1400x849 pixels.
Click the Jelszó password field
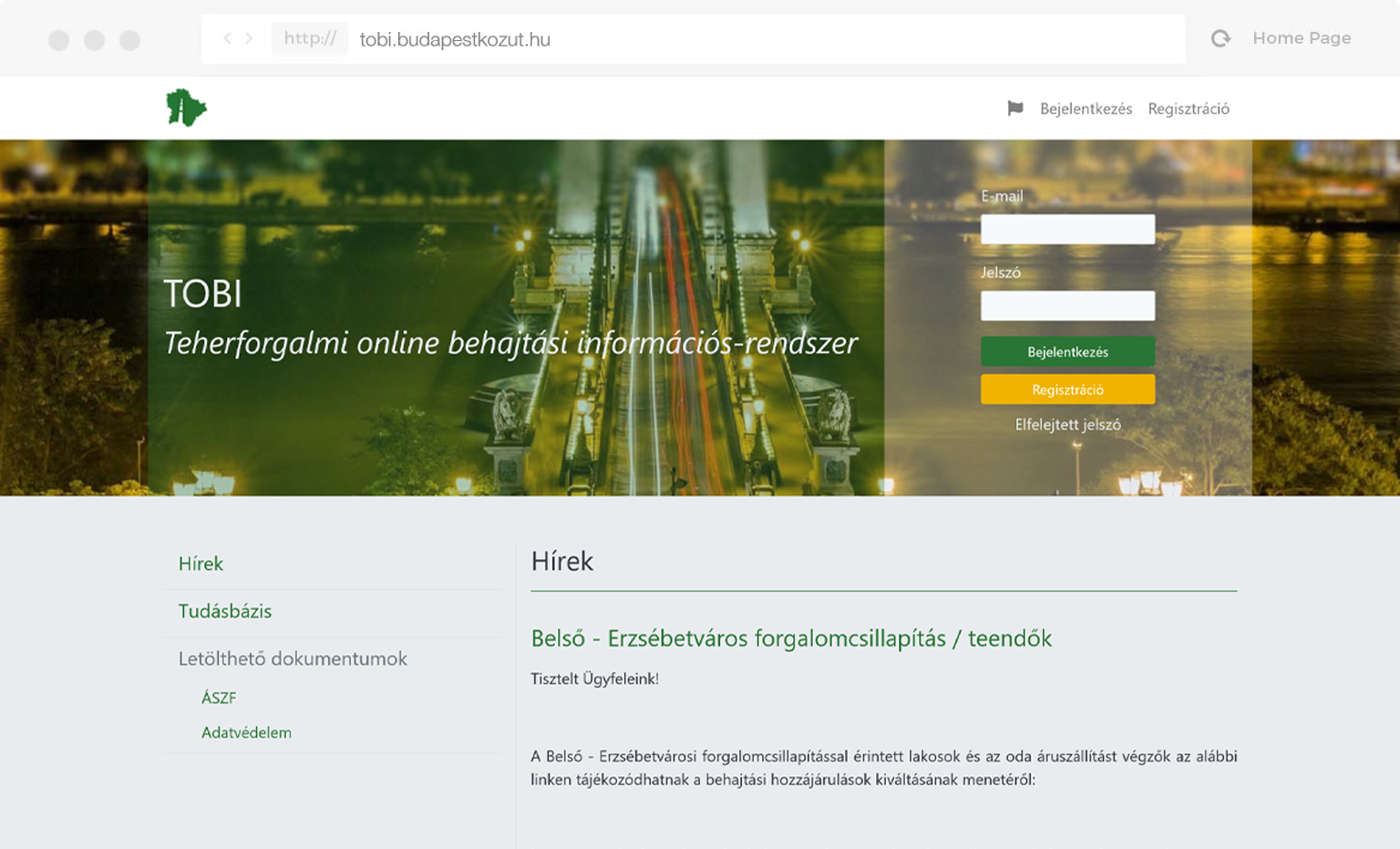1067,305
